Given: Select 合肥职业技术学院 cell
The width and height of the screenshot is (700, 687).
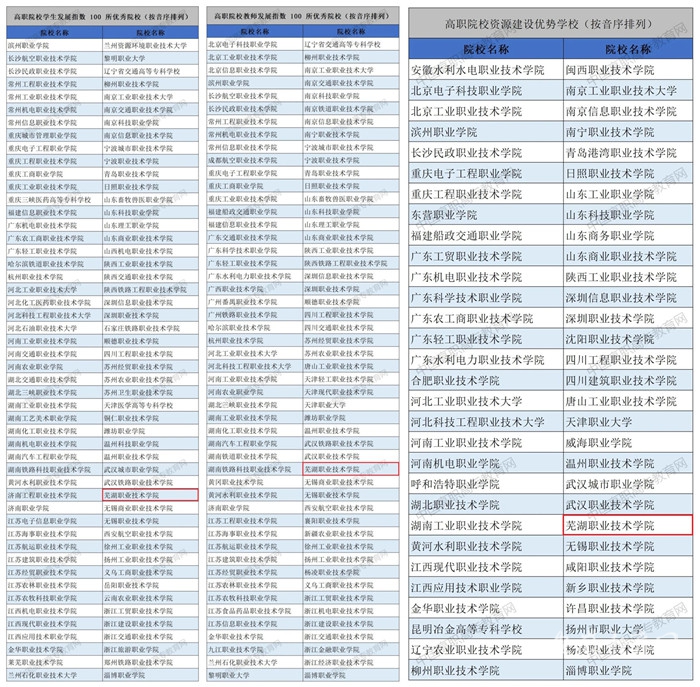Looking at the screenshot, I should point(486,381).
